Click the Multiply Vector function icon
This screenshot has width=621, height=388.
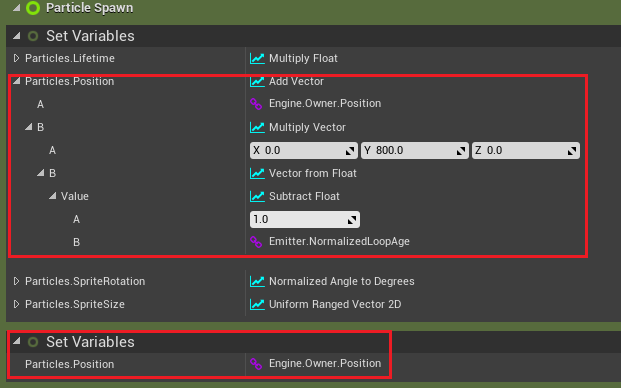pos(257,127)
